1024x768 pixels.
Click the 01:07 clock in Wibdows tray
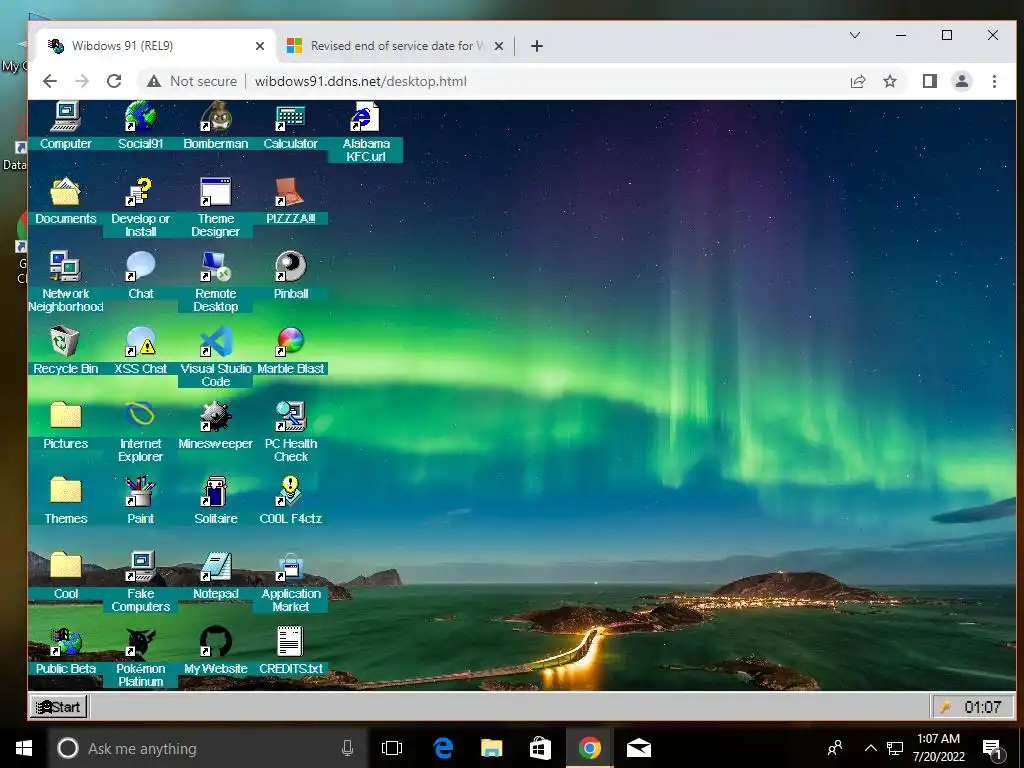pos(982,707)
